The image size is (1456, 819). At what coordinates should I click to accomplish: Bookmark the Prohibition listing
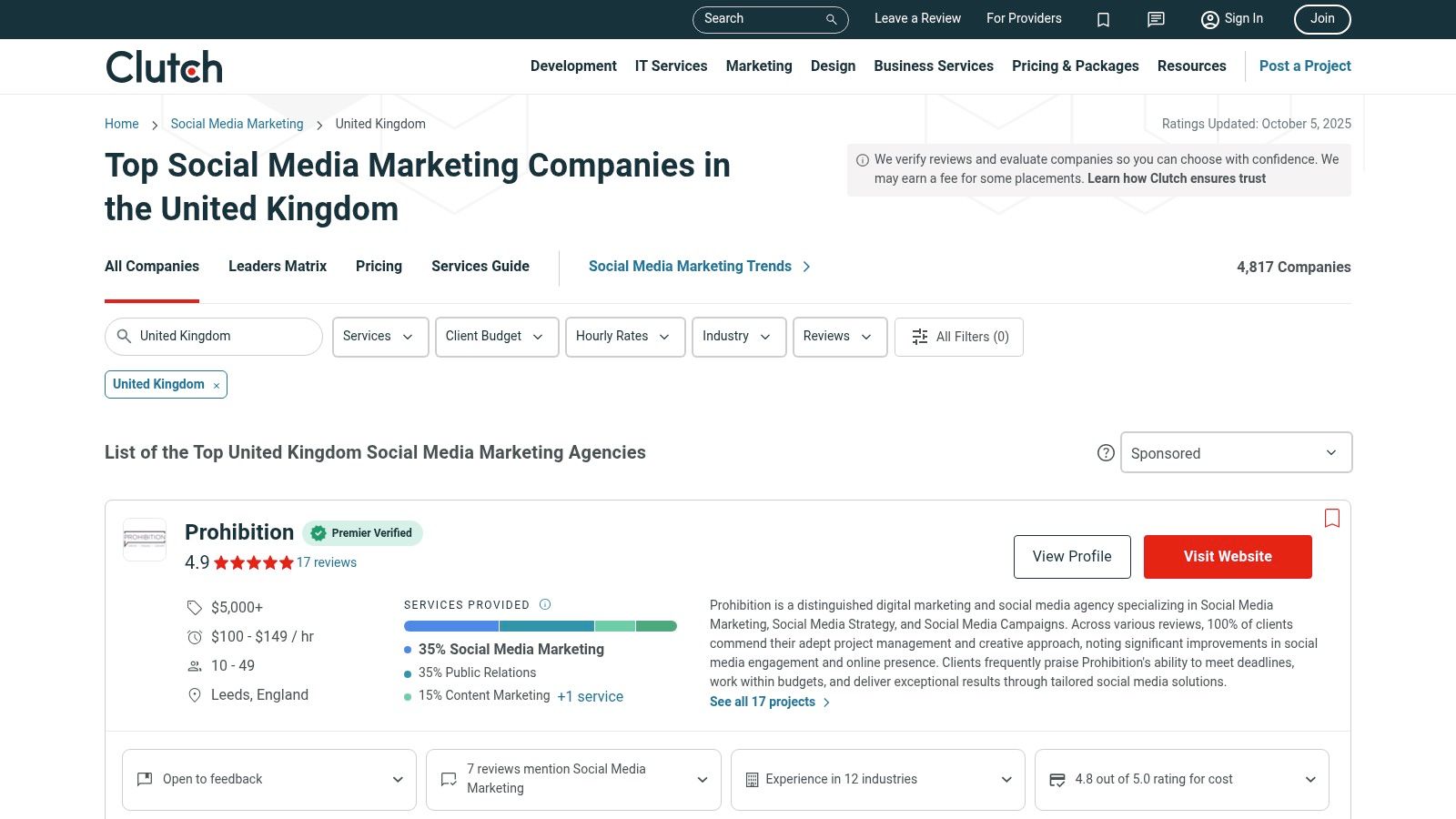coord(1332,518)
